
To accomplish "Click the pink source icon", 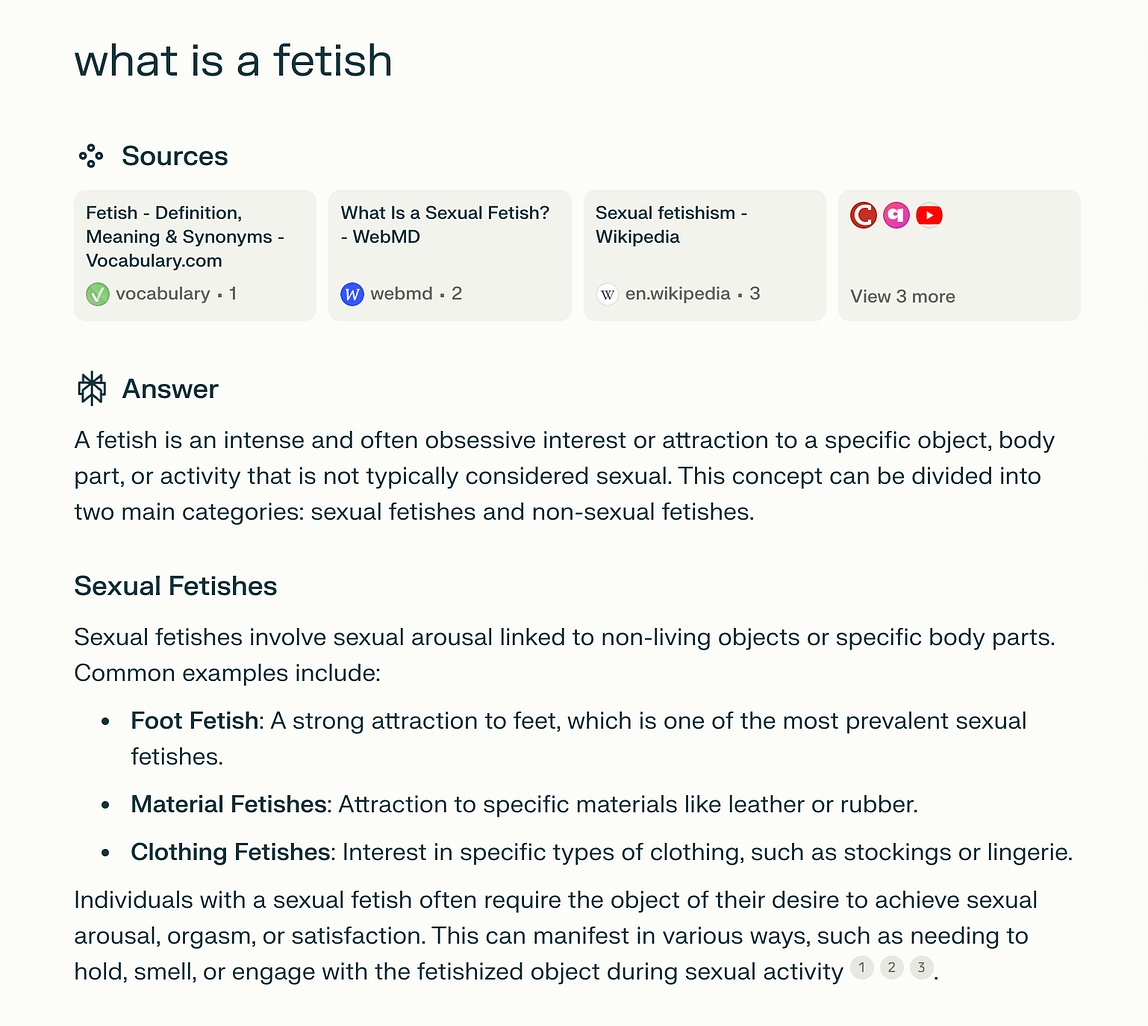I will (x=896, y=215).
